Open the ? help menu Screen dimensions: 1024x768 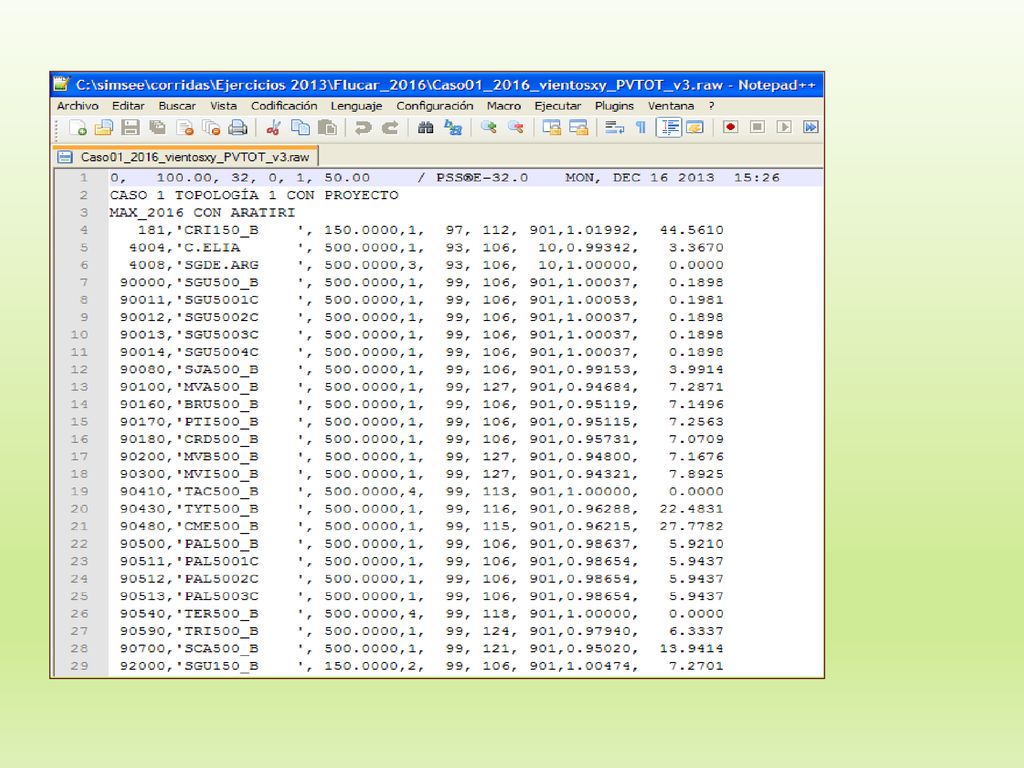(x=712, y=106)
